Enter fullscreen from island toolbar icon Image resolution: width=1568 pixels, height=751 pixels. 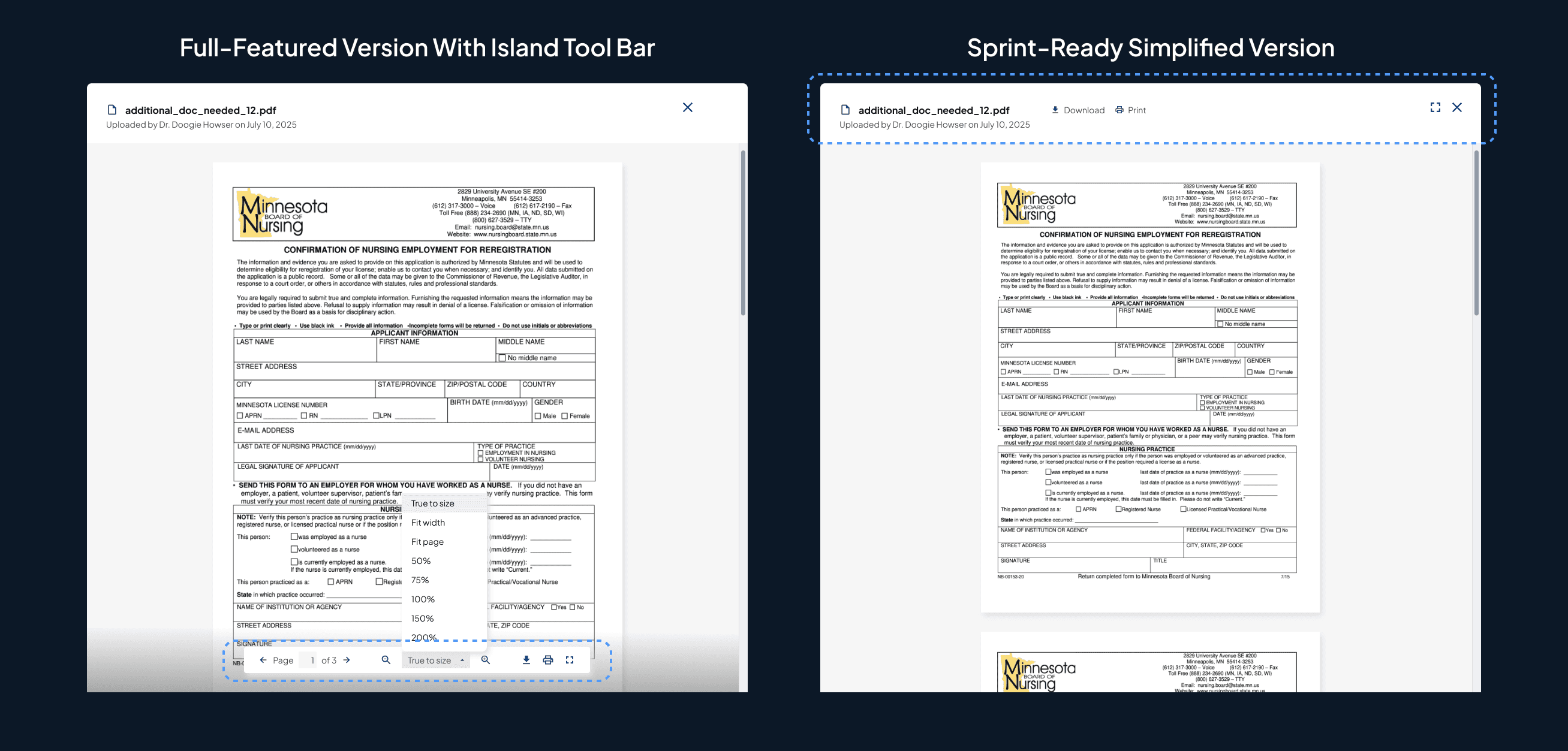[x=570, y=660]
